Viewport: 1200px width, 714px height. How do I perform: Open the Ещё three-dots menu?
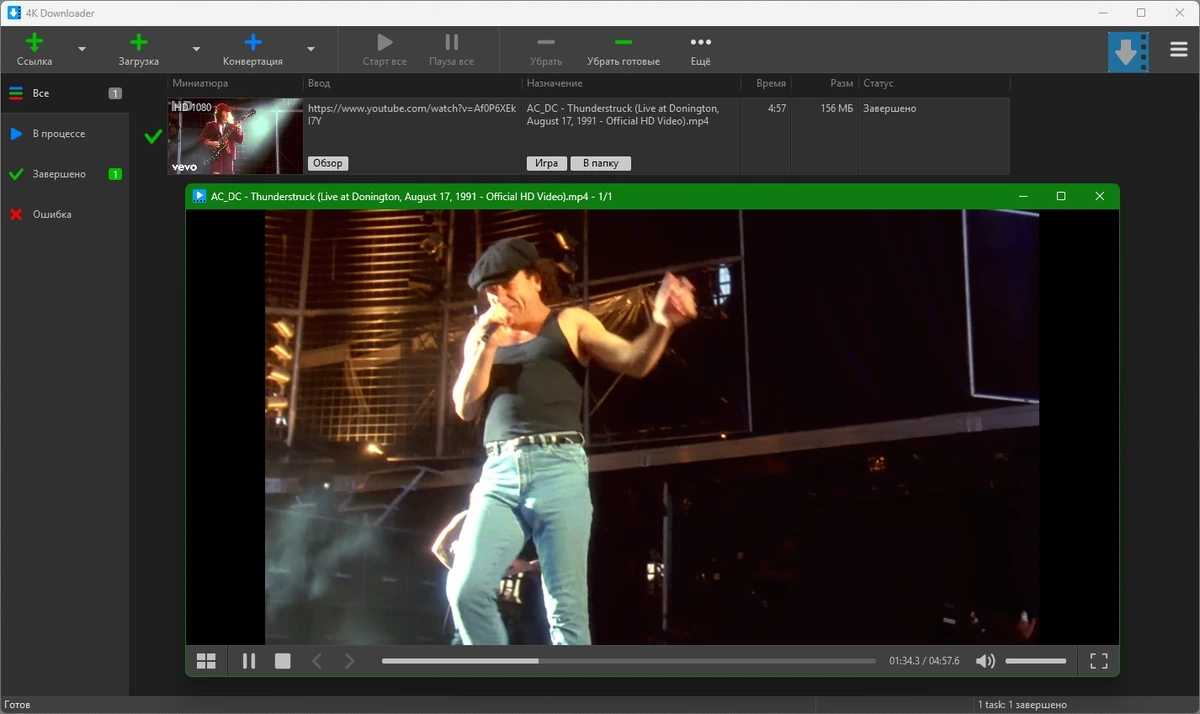point(701,49)
